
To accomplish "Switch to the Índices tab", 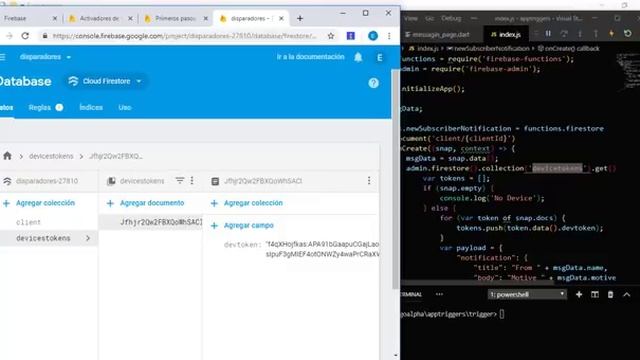I will point(91,107).
